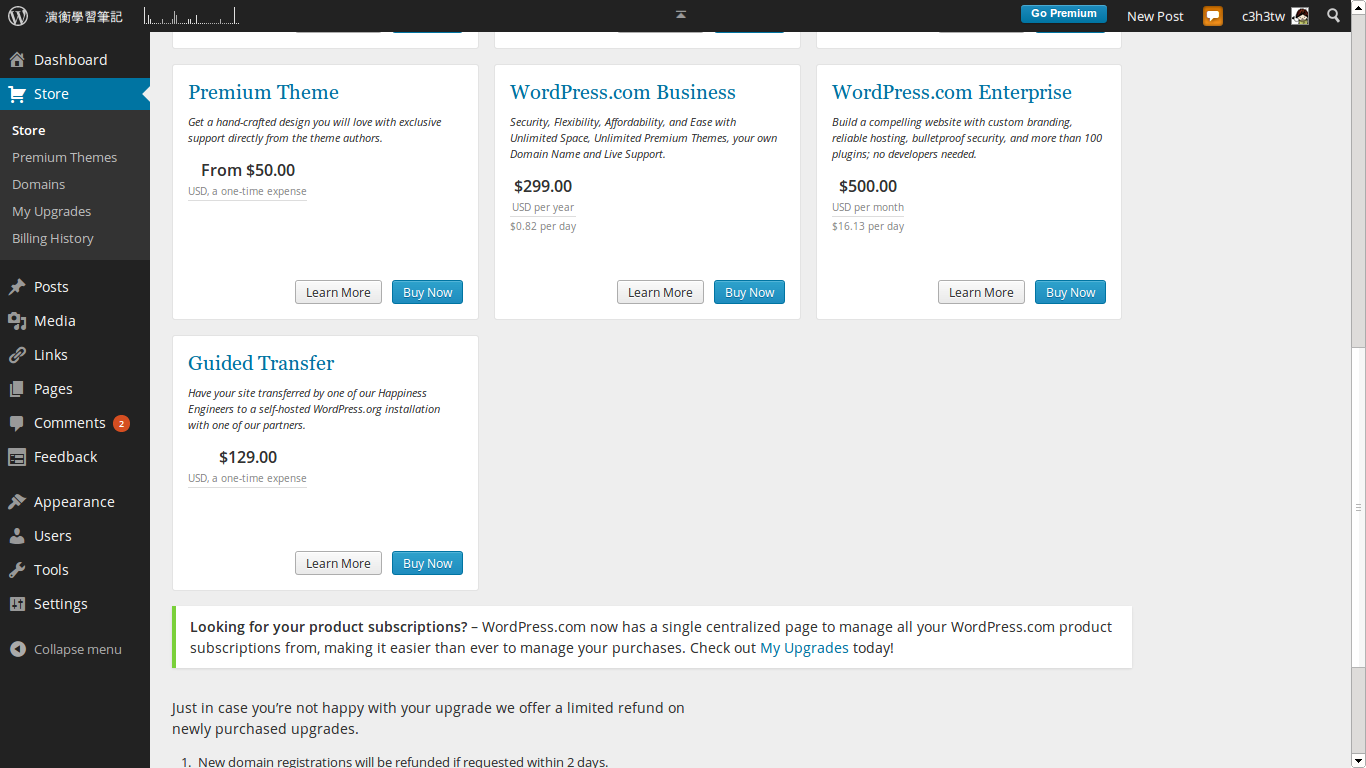This screenshot has width=1366, height=768.
Task: Click the vertical page scrollbar
Action: pyautogui.click(x=1358, y=508)
